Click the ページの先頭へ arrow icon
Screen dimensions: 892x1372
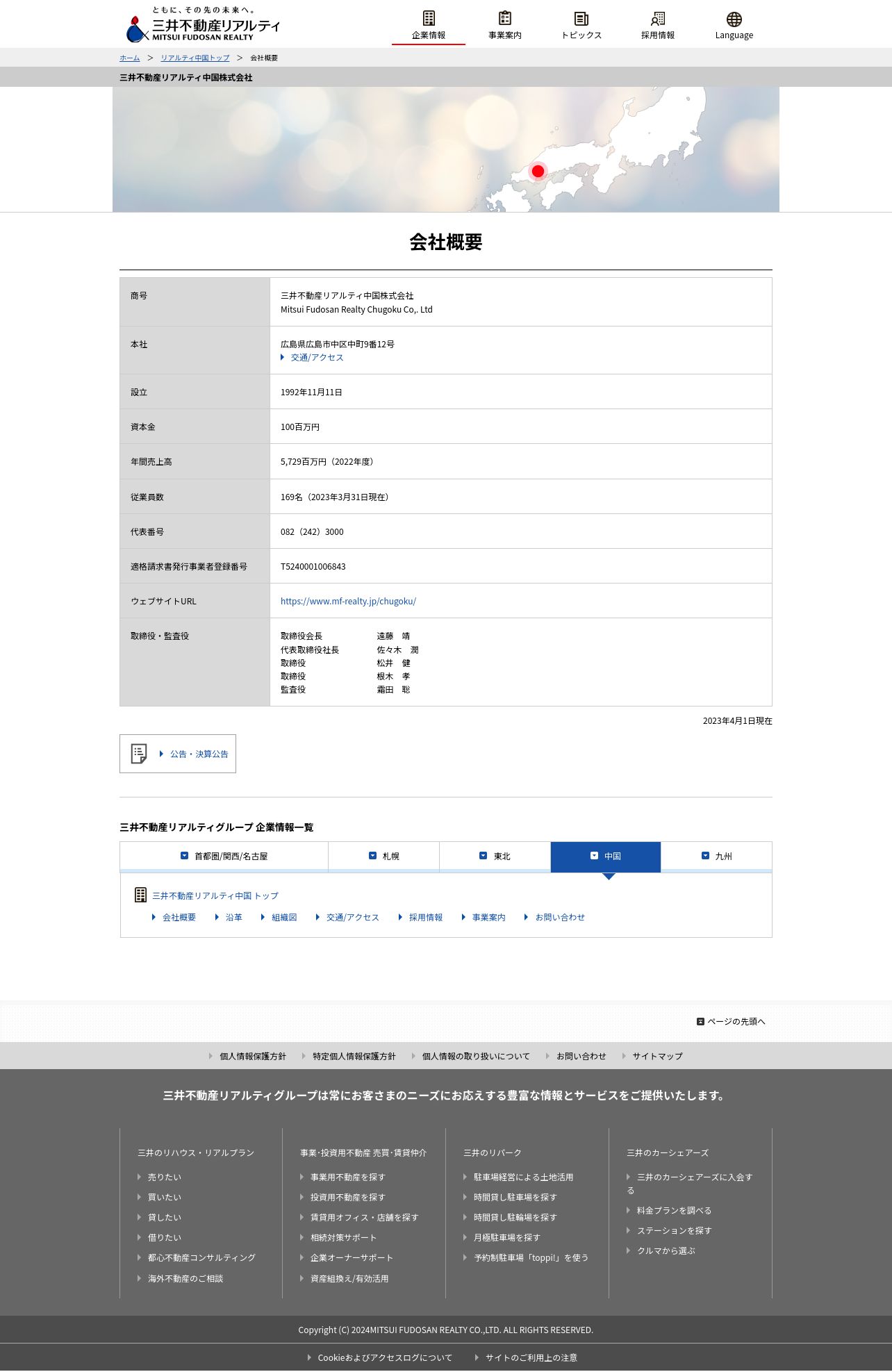point(700,1021)
